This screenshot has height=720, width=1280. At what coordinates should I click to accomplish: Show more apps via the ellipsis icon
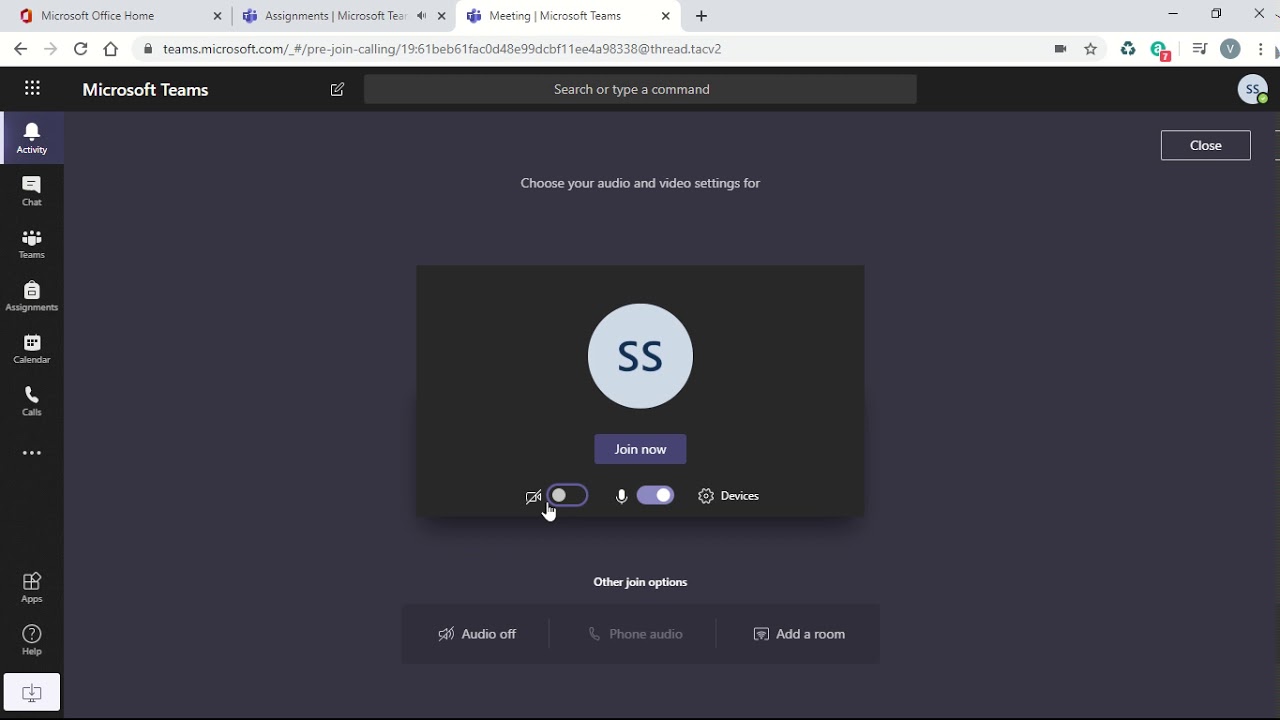coord(32,453)
